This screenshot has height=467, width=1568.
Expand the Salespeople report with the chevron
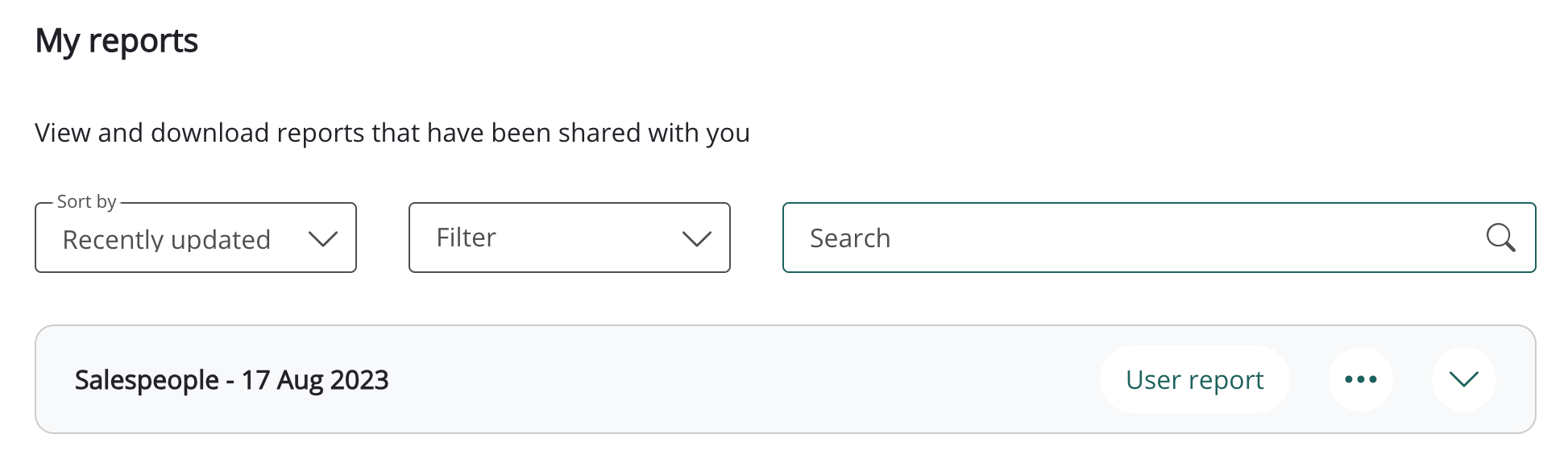coord(1463,379)
